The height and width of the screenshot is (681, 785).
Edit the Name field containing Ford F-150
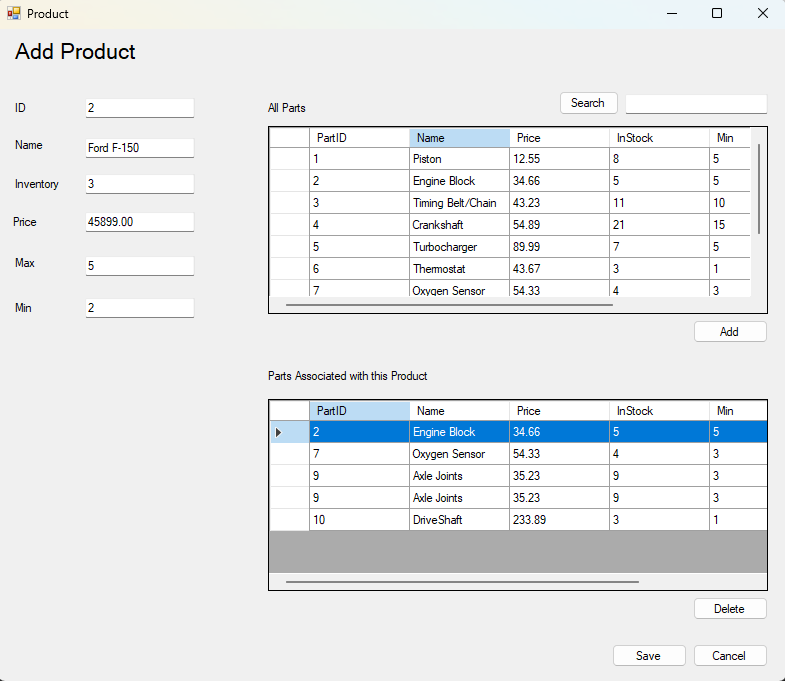pos(140,148)
